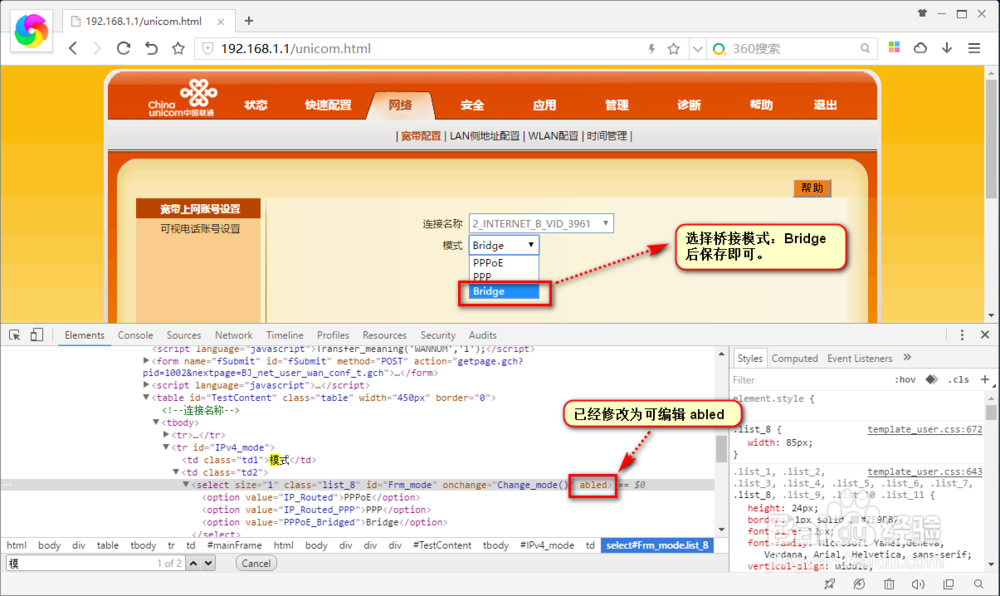Activate the DevTools inspect element picker
This screenshot has height=596, width=1000.
pyautogui.click(x=15, y=335)
